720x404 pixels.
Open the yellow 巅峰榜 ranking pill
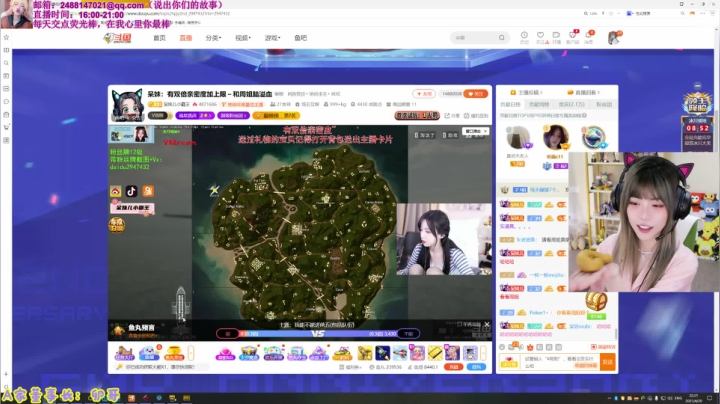click(x=276, y=115)
